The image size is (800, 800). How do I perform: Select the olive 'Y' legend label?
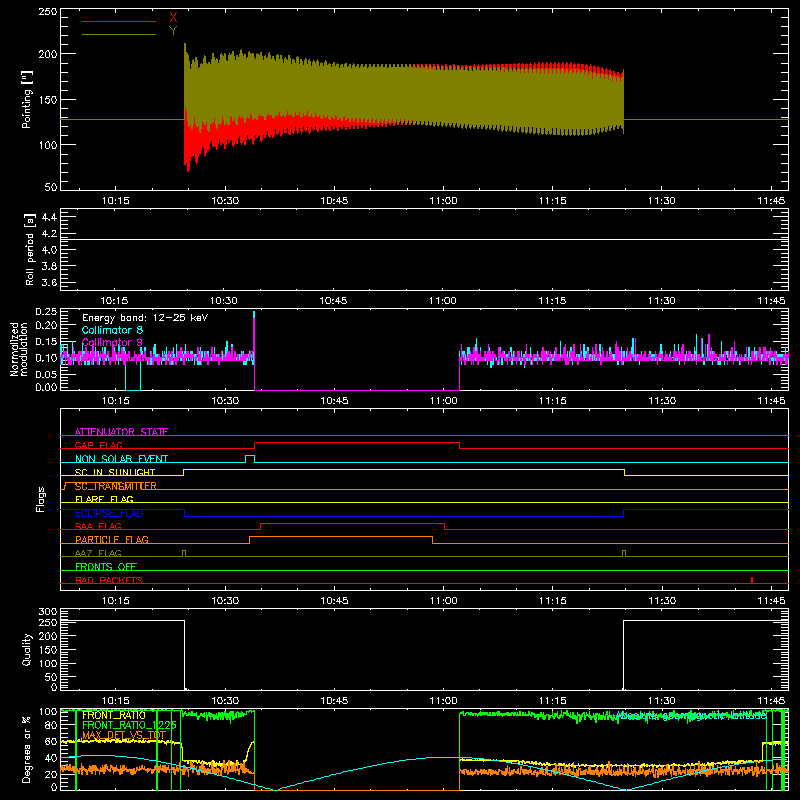(173, 31)
